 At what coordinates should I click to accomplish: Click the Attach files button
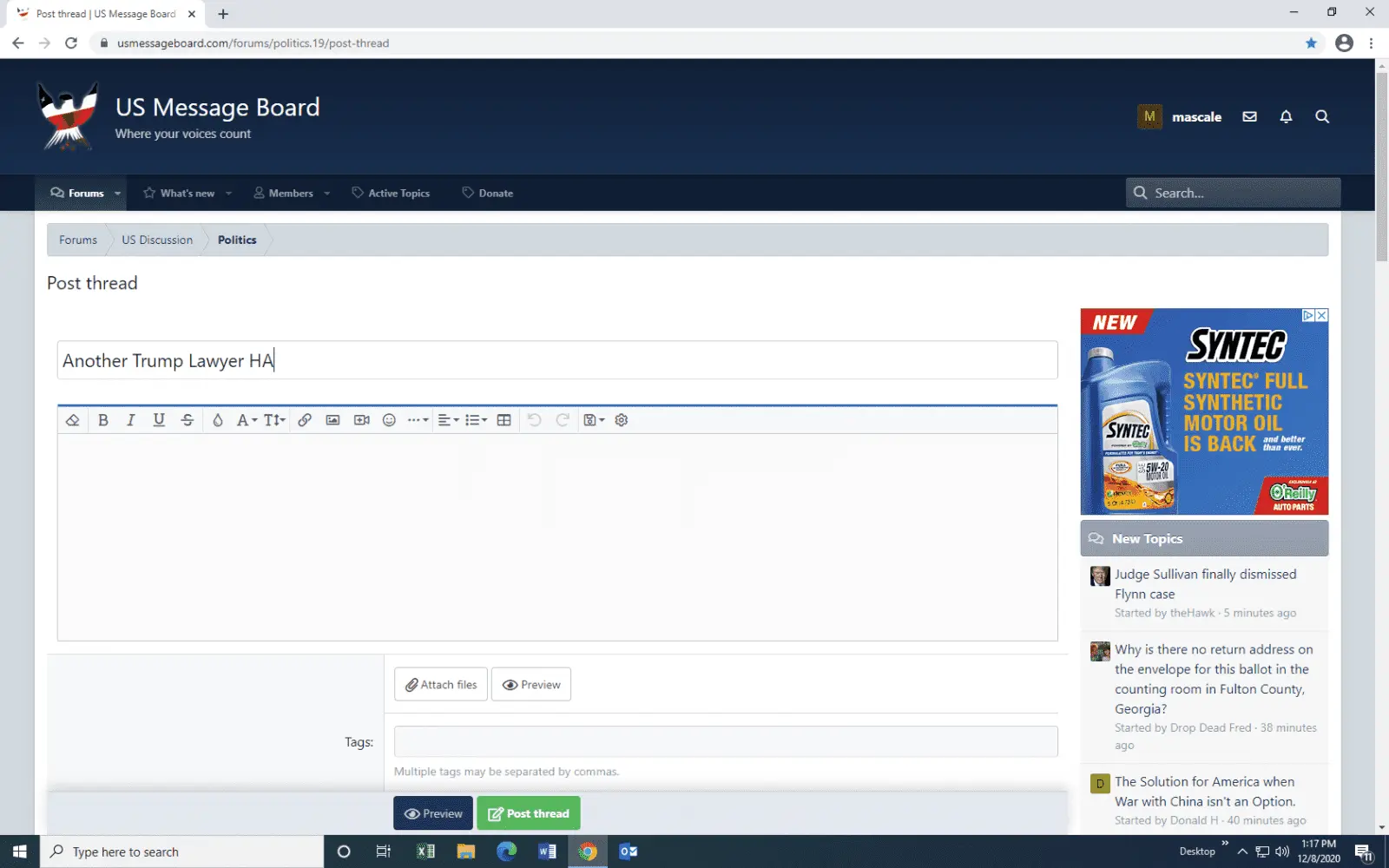(441, 684)
